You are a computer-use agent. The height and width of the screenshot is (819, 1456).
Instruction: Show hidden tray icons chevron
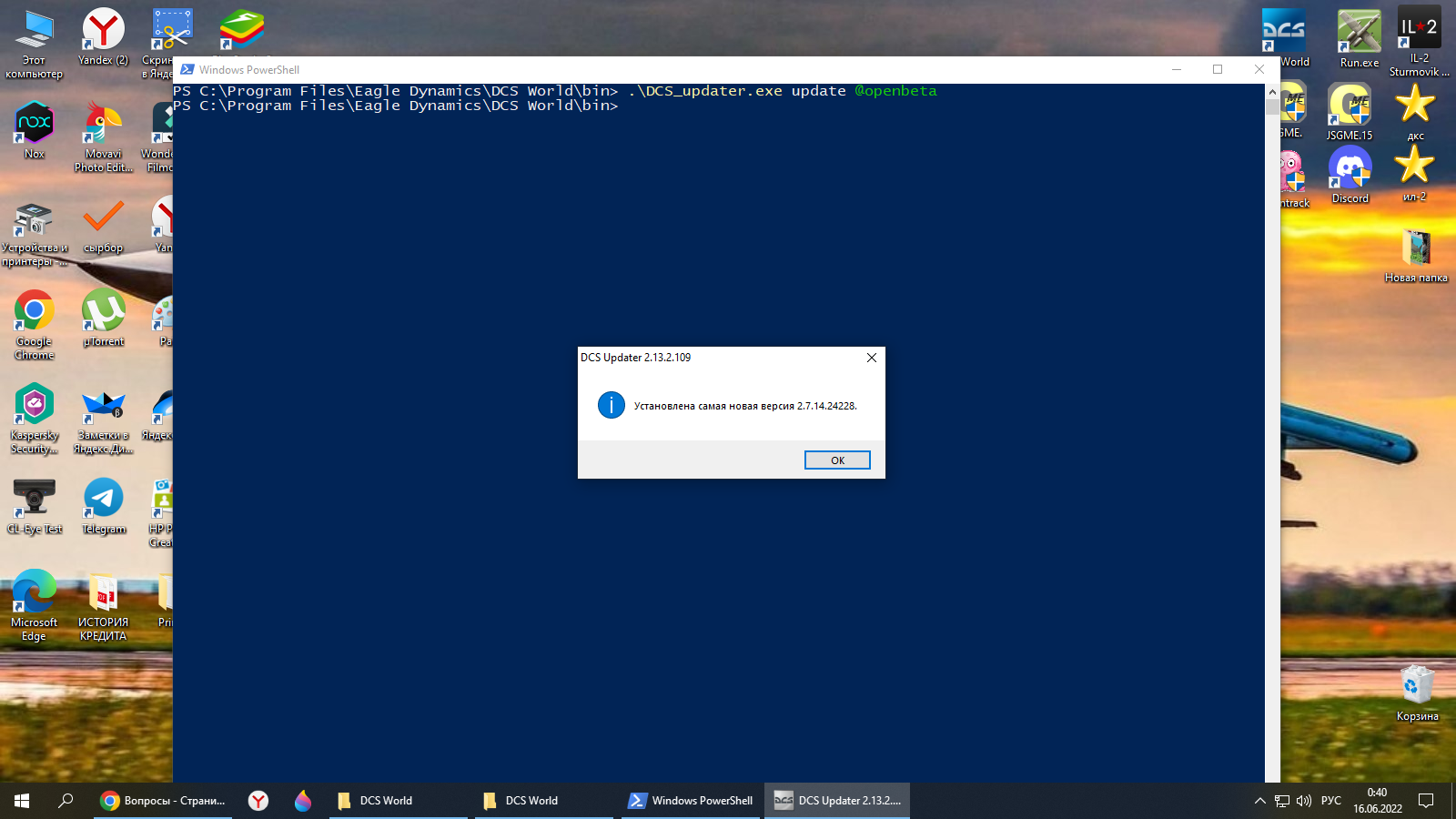pos(1259,801)
